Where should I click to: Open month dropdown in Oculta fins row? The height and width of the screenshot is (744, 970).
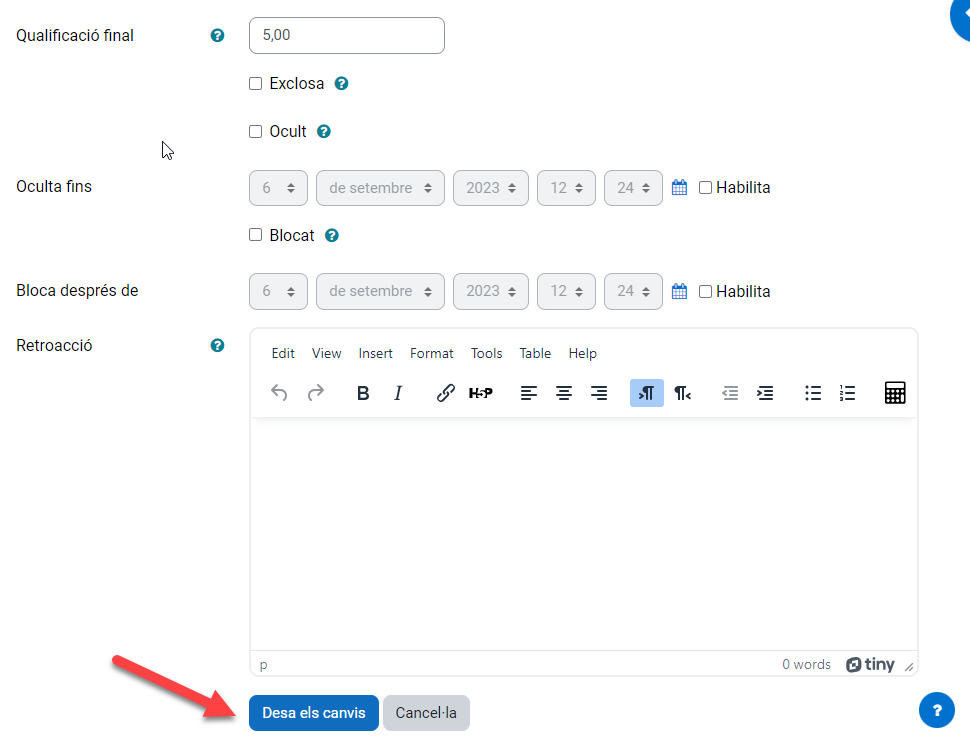click(x=380, y=188)
